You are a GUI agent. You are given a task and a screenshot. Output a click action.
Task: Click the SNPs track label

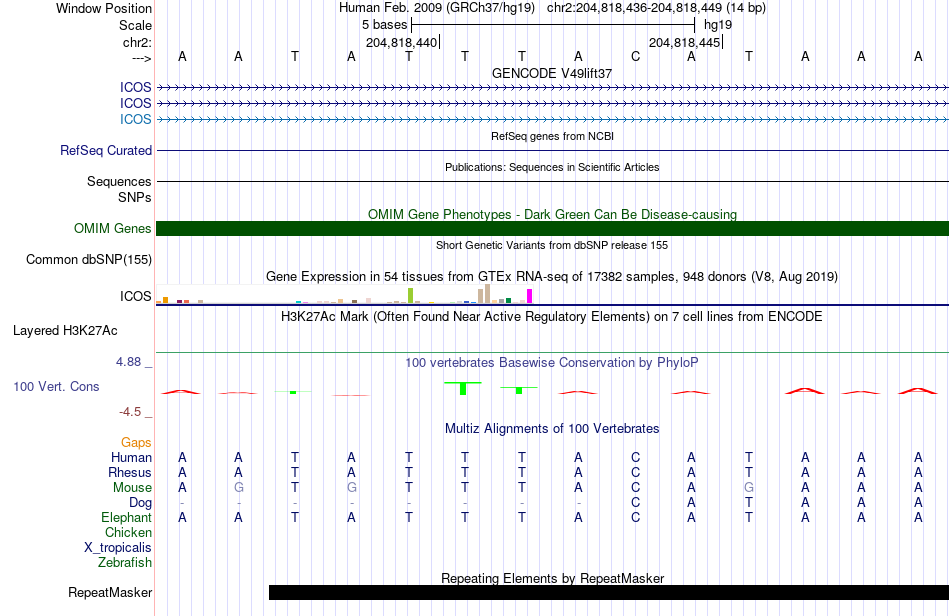(135, 197)
